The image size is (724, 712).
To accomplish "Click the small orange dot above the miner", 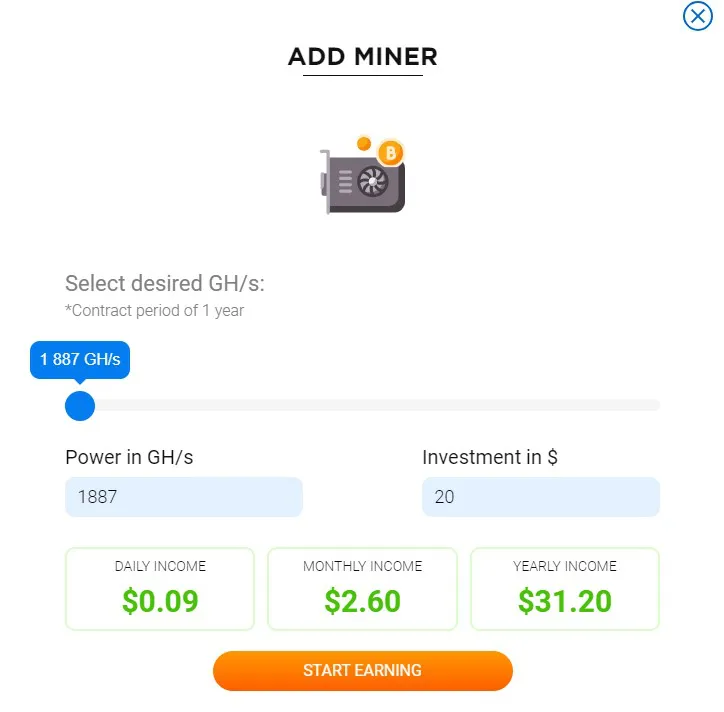I will (364, 144).
